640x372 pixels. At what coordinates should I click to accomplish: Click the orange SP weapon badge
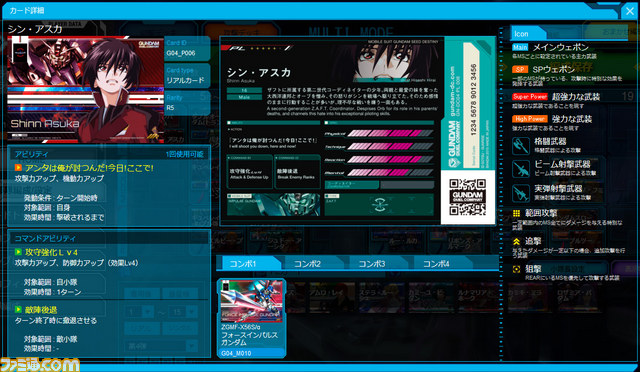pos(520,69)
